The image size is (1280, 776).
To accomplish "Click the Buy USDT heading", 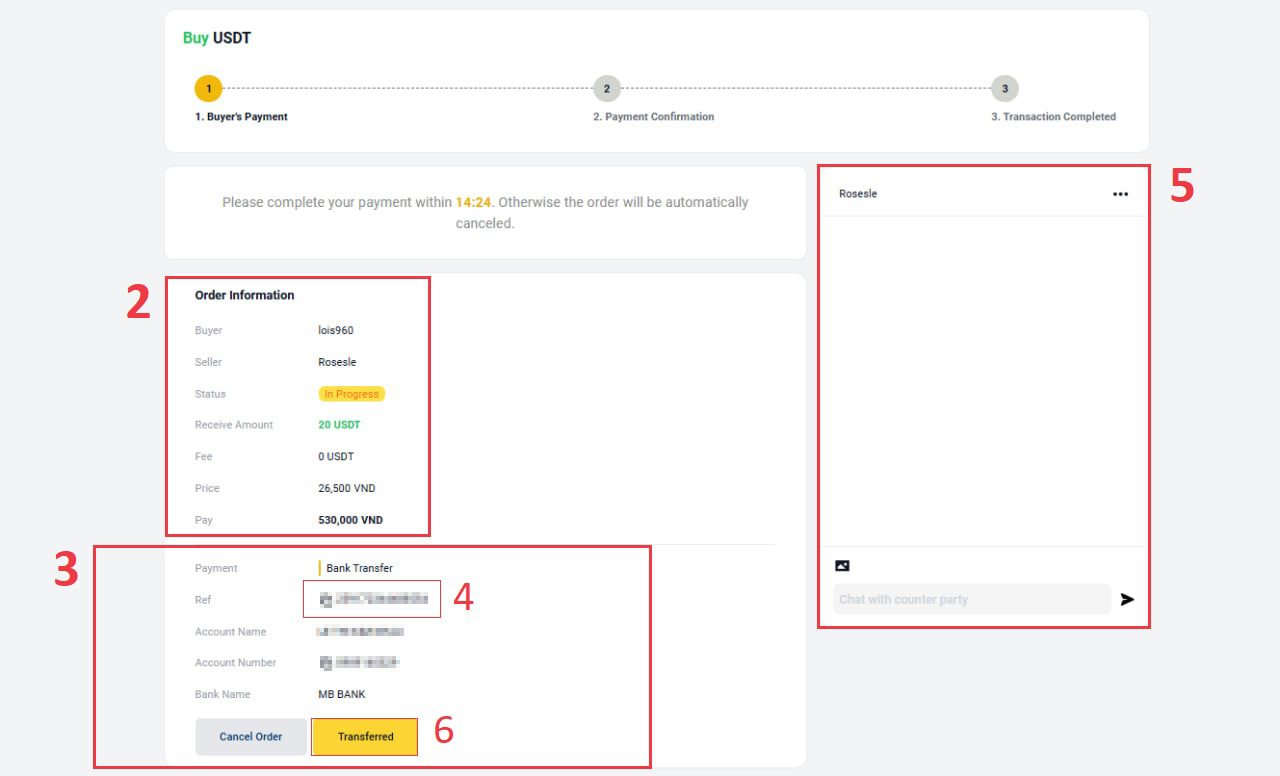I will click(217, 38).
